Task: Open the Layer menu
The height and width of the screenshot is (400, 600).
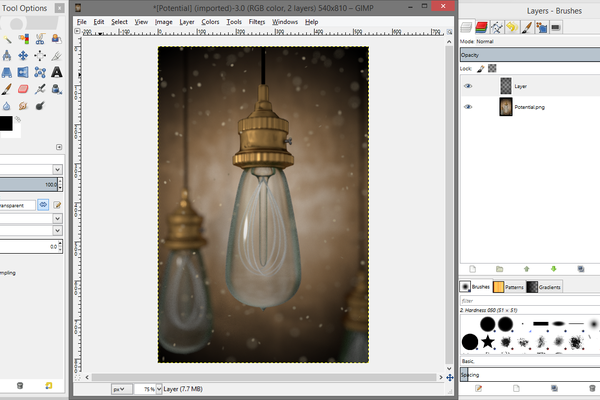Action: point(187,22)
